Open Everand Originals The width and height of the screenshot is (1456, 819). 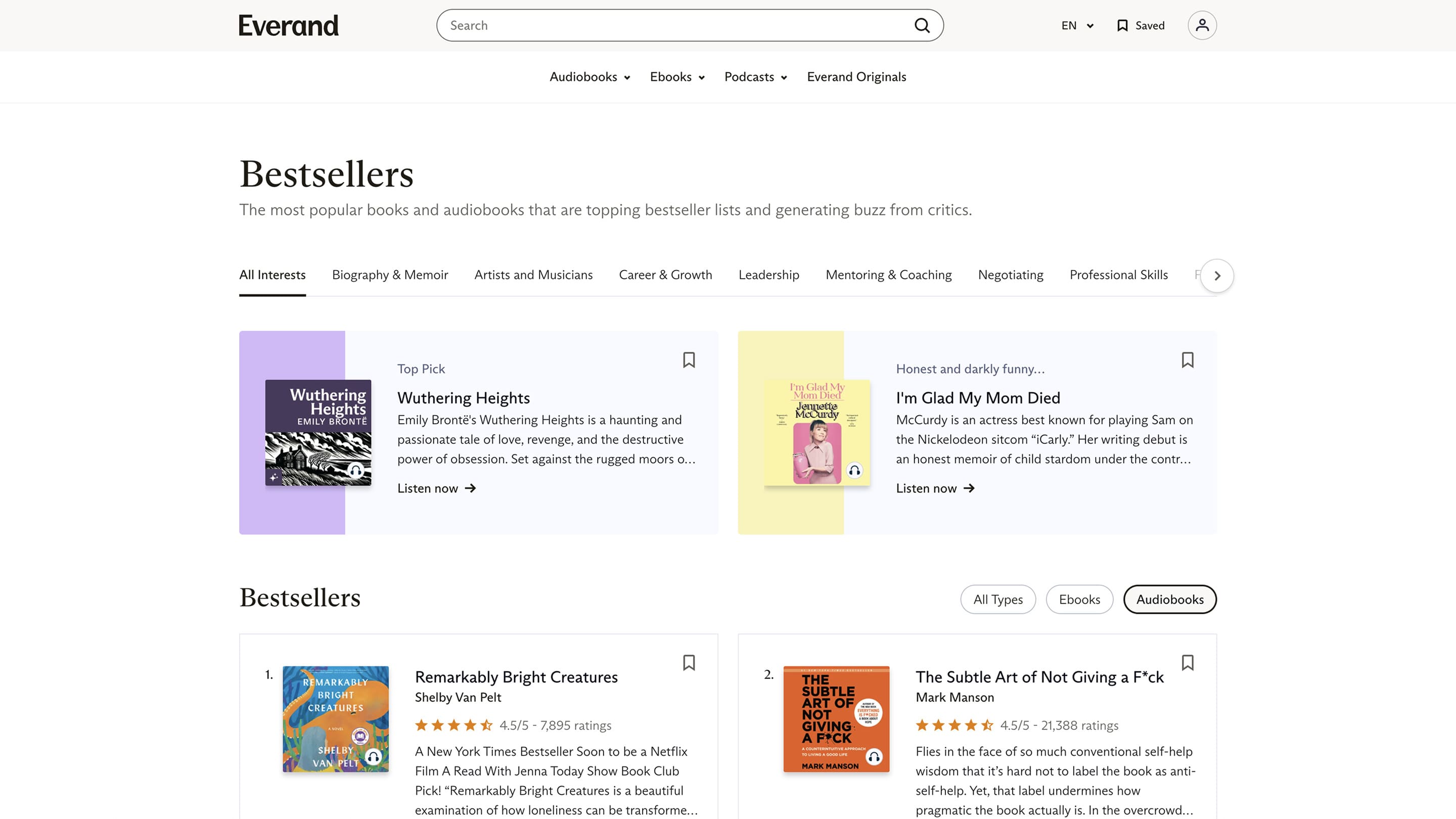pos(857,77)
